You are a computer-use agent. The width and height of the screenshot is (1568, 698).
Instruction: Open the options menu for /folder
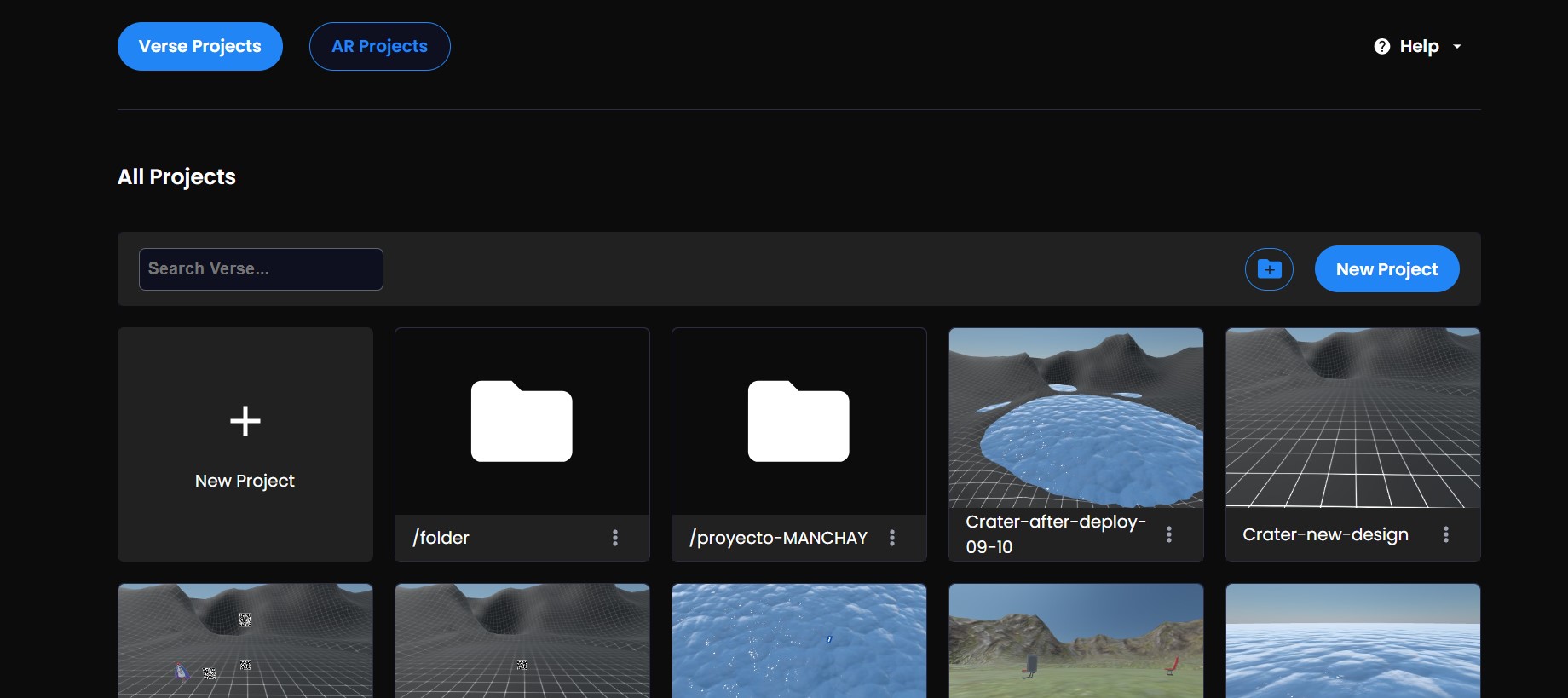(x=615, y=538)
